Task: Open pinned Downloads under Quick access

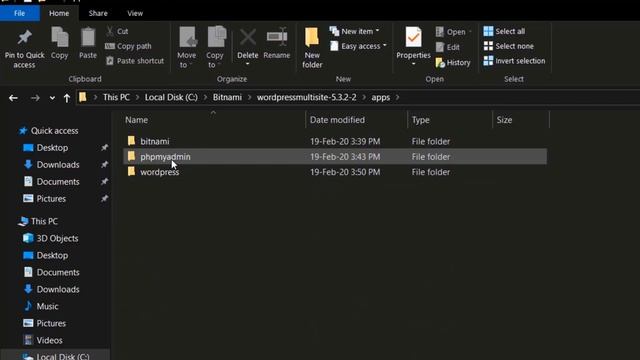Action: 58,164
